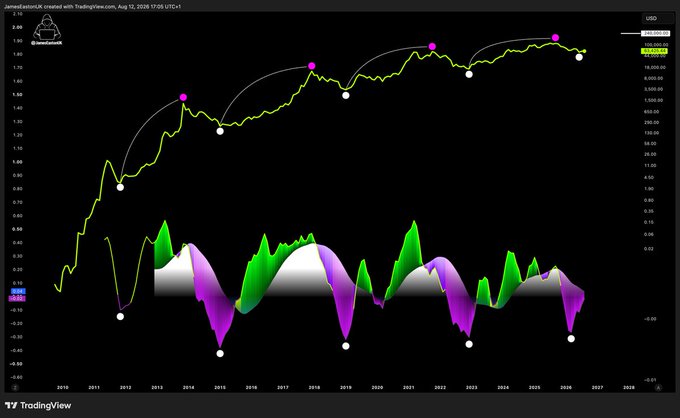Click the 2028 label on the time axis
Viewport: 680px width, 418px height.
[629, 388]
